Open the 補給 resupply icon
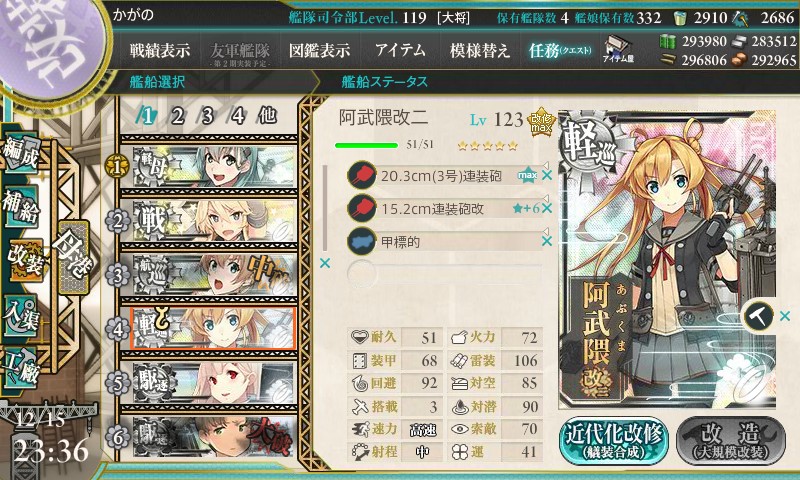Viewport: 800px width, 480px height. [x=20, y=206]
